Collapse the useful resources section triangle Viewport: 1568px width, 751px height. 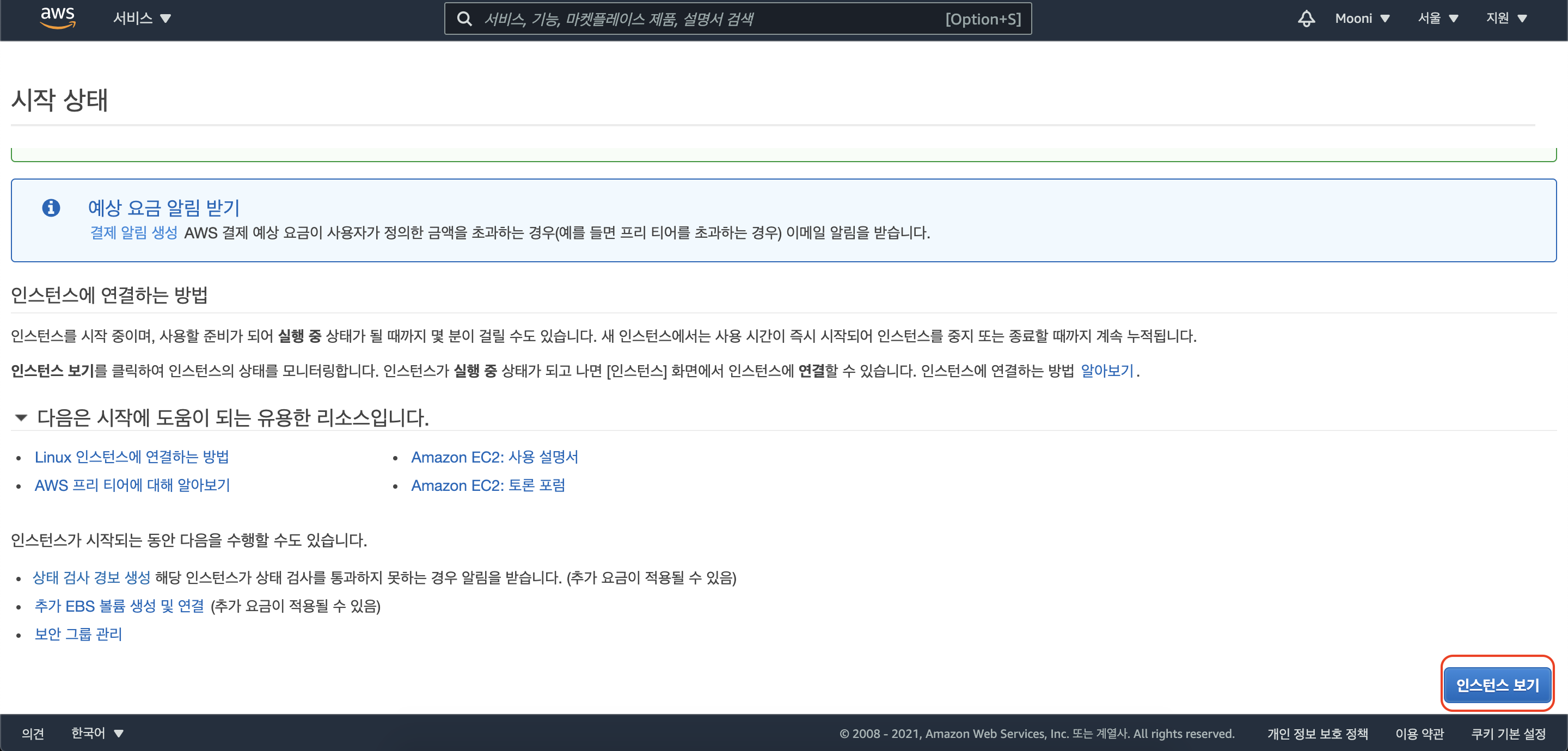pos(21,417)
